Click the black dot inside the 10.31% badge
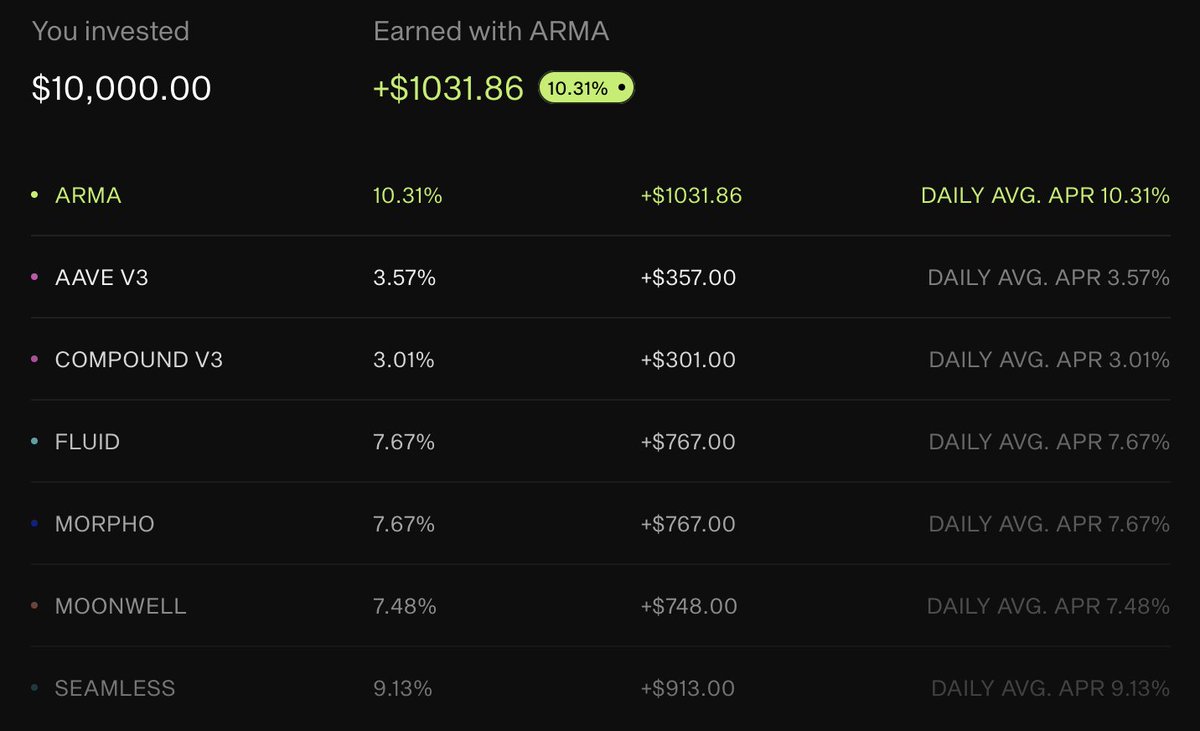This screenshot has height=731, width=1200. (x=622, y=88)
